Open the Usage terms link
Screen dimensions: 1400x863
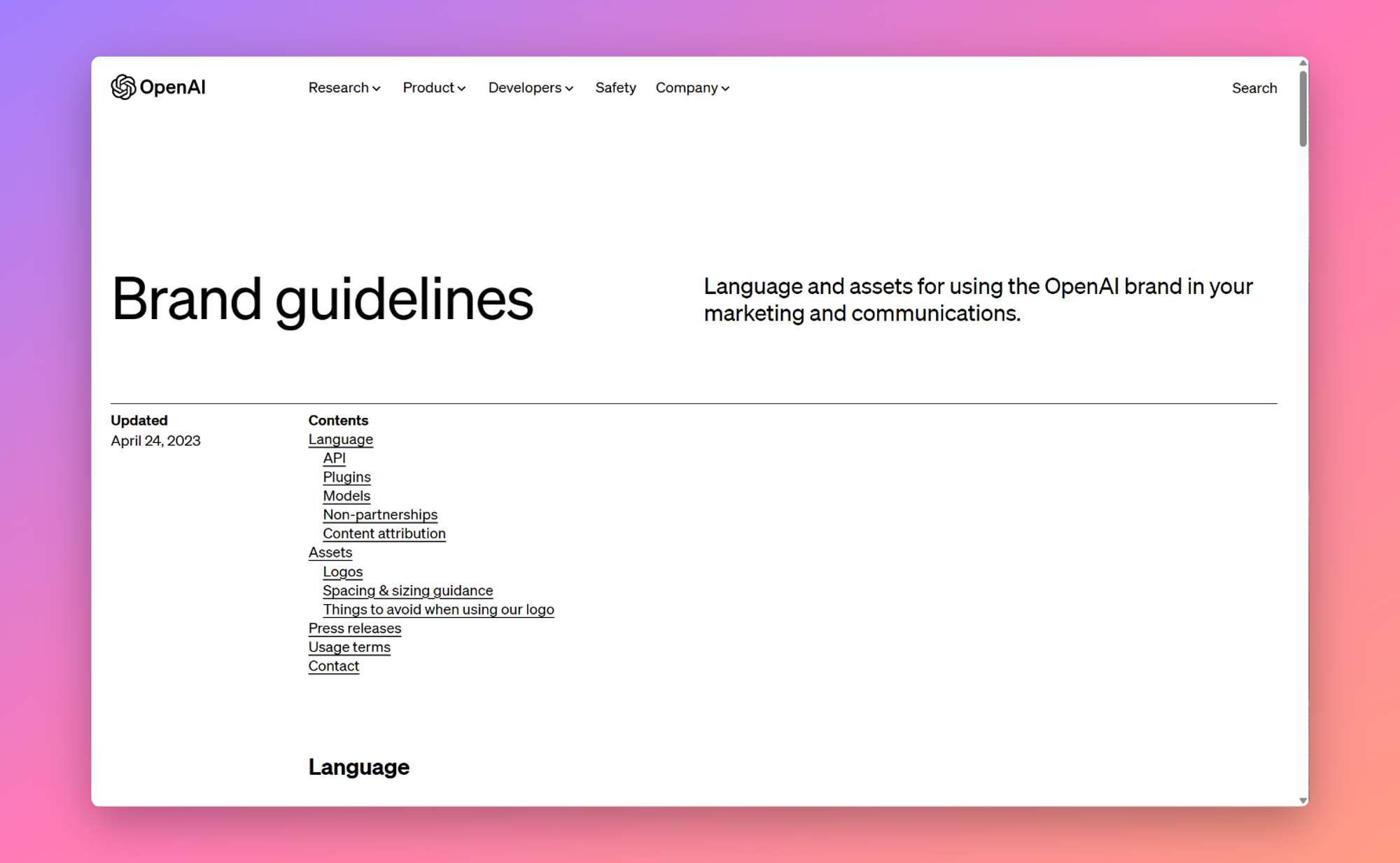tap(349, 647)
